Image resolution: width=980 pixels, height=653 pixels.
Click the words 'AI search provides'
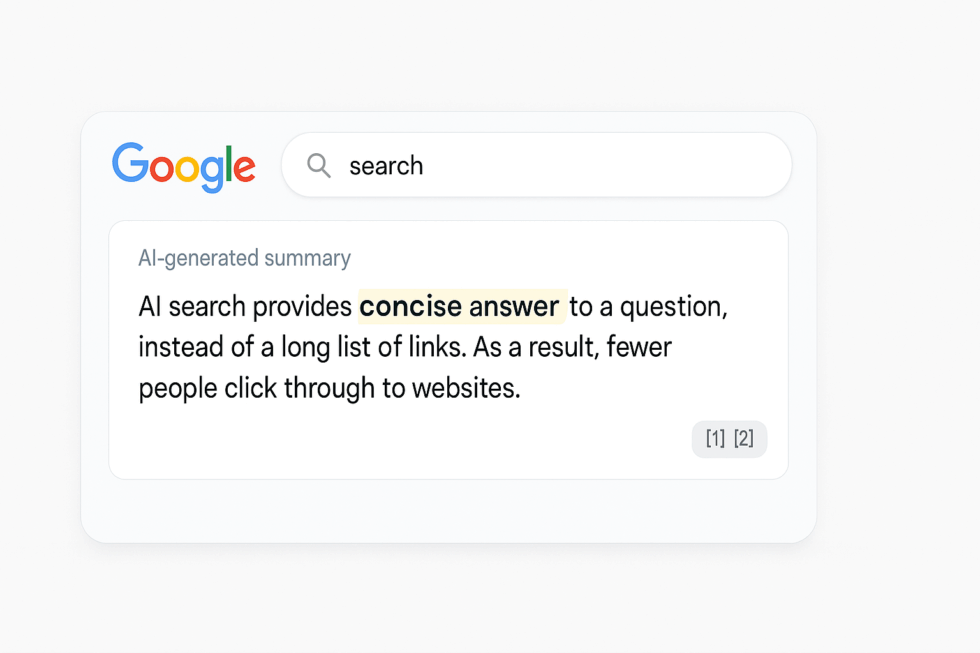point(245,306)
